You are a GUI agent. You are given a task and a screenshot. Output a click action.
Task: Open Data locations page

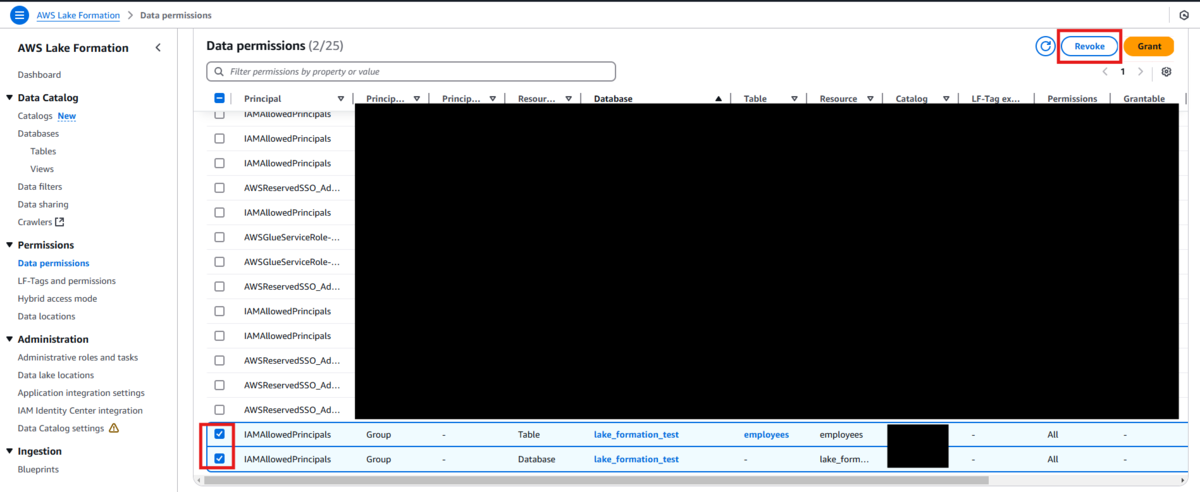click(x=47, y=316)
